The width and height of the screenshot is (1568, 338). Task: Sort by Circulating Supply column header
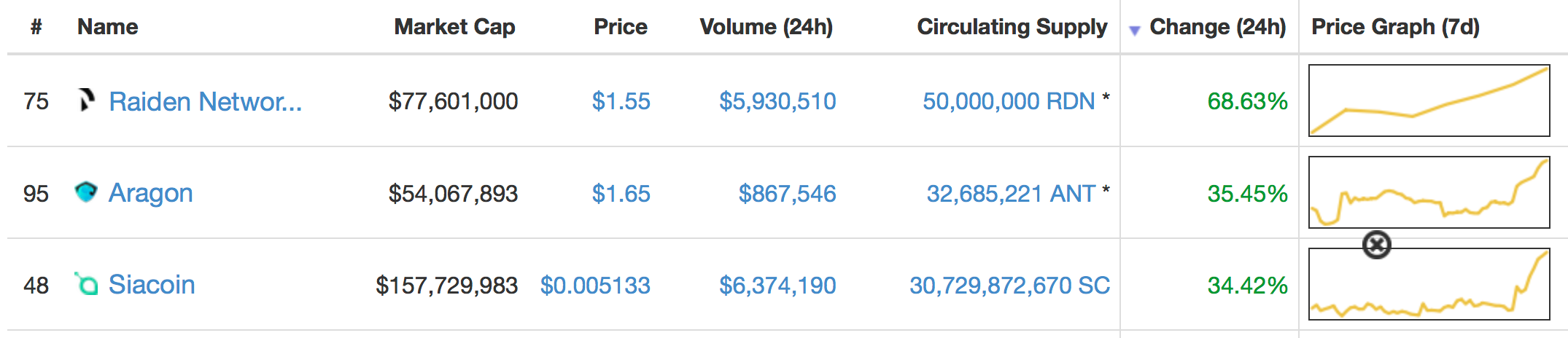tap(1012, 27)
